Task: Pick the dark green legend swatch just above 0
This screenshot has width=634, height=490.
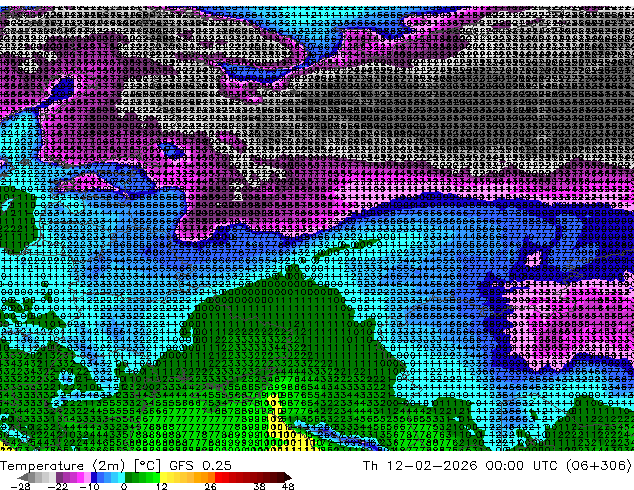Action: coord(129,477)
